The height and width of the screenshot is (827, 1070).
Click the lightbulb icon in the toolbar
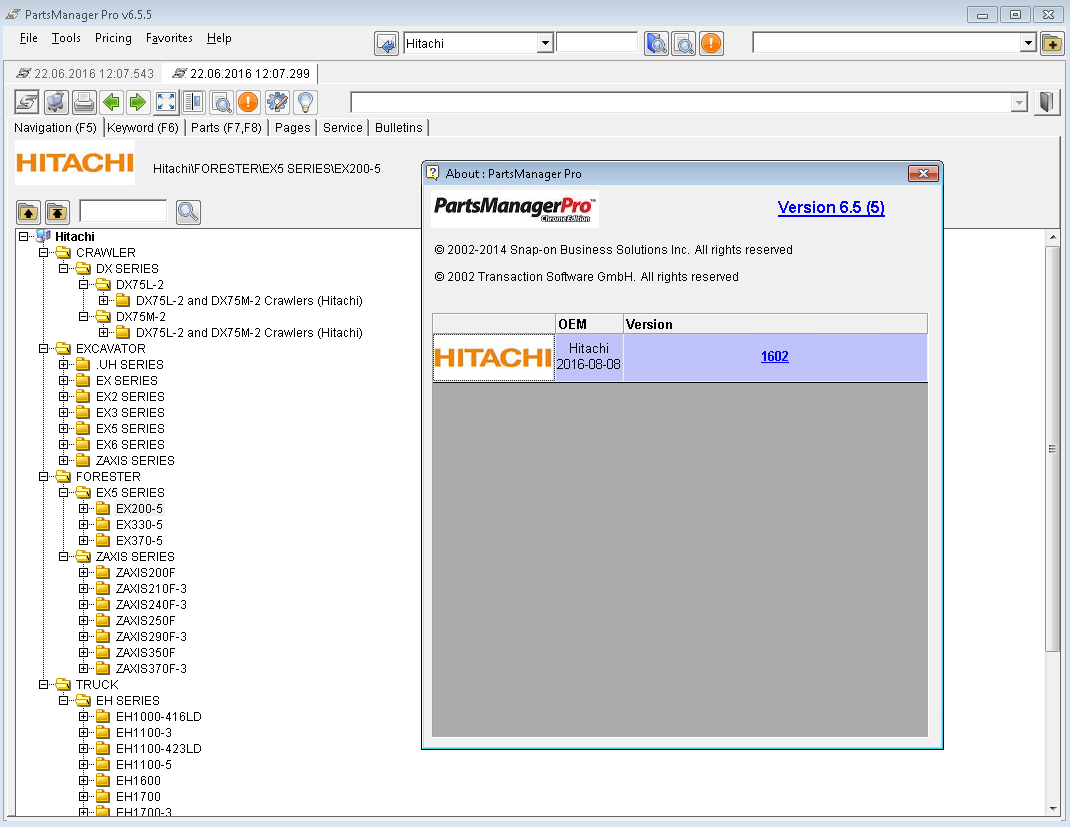point(305,102)
